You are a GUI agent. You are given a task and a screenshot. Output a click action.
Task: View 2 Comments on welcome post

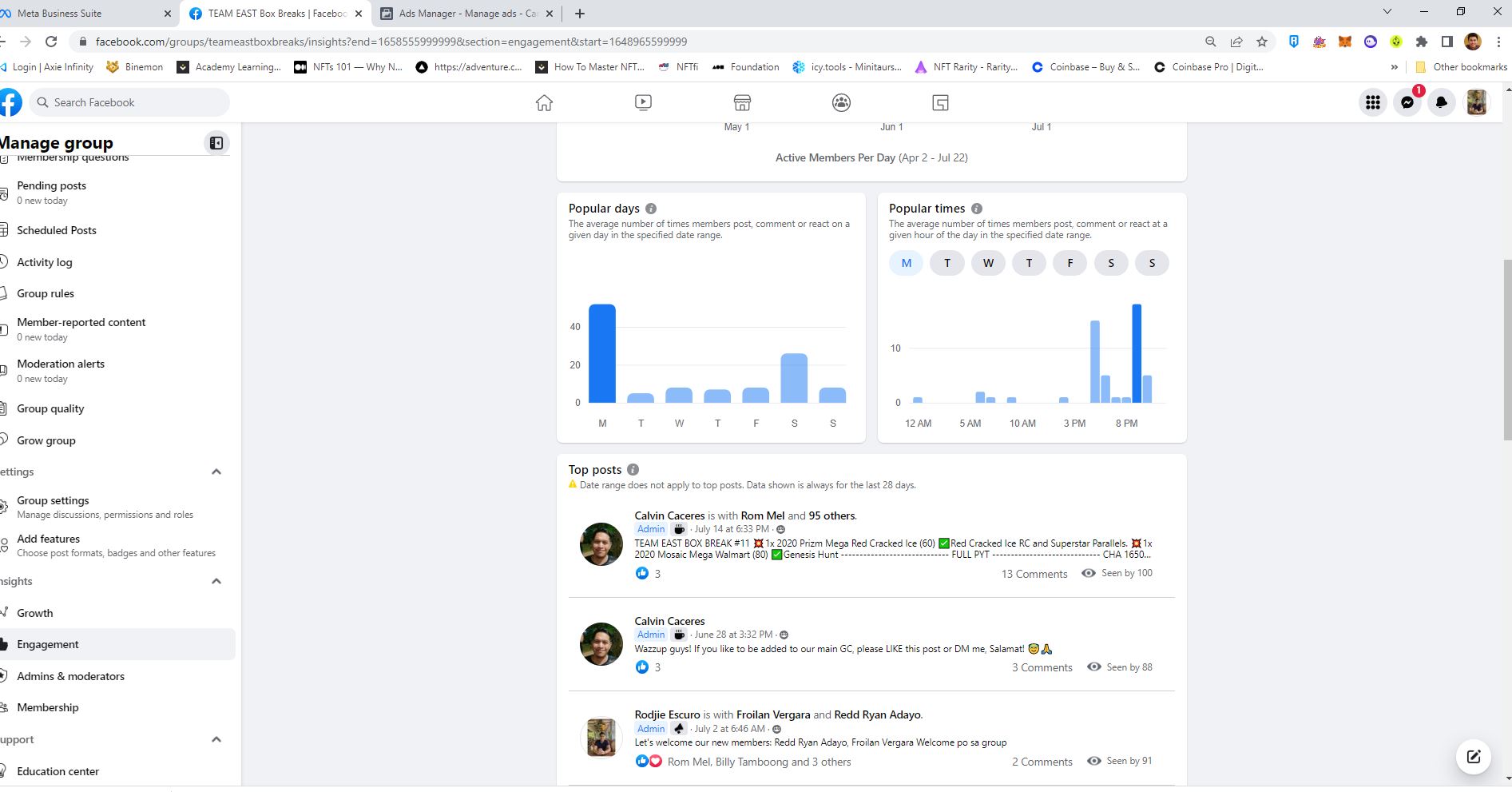point(1042,762)
